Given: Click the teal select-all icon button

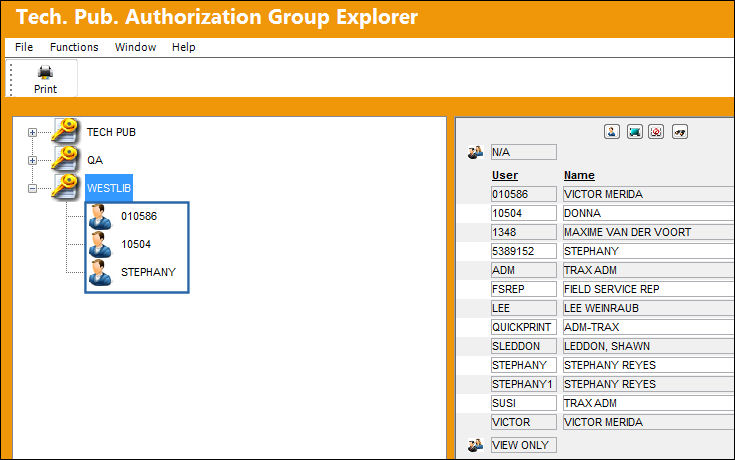Looking at the screenshot, I should pyautogui.click(x=635, y=132).
